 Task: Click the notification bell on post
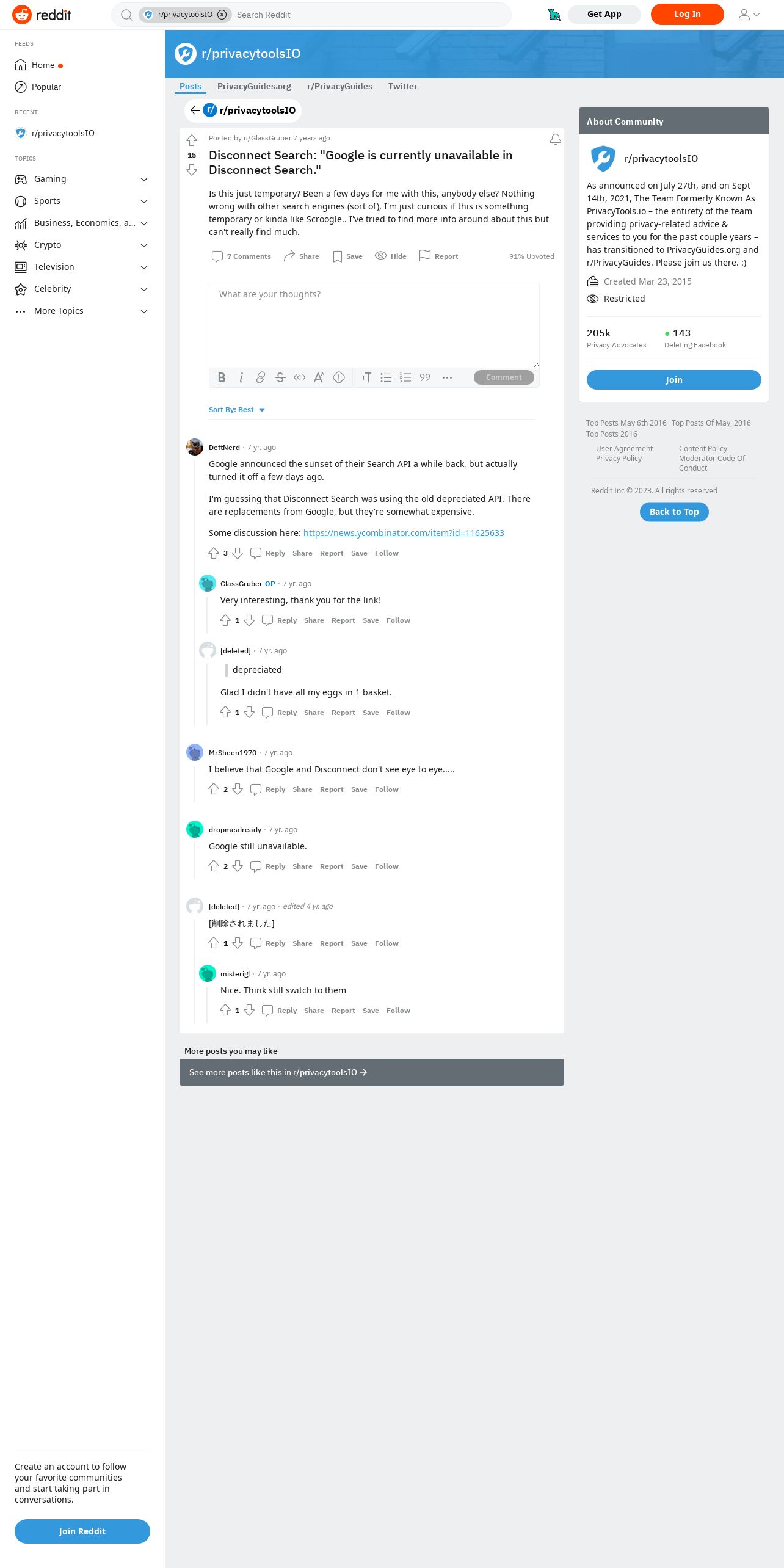point(556,140)
